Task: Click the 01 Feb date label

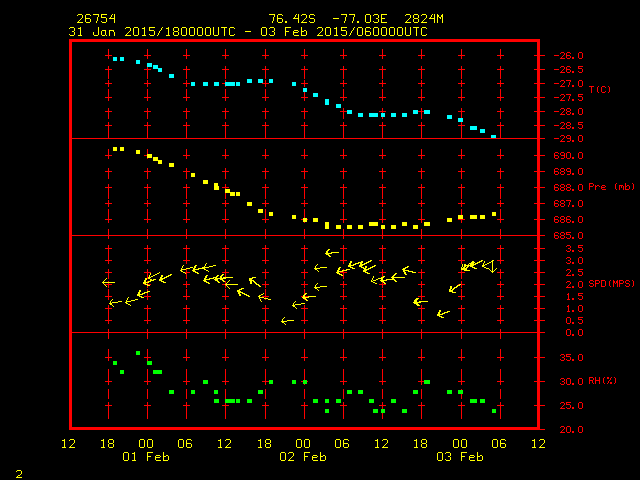Action: 146,457
